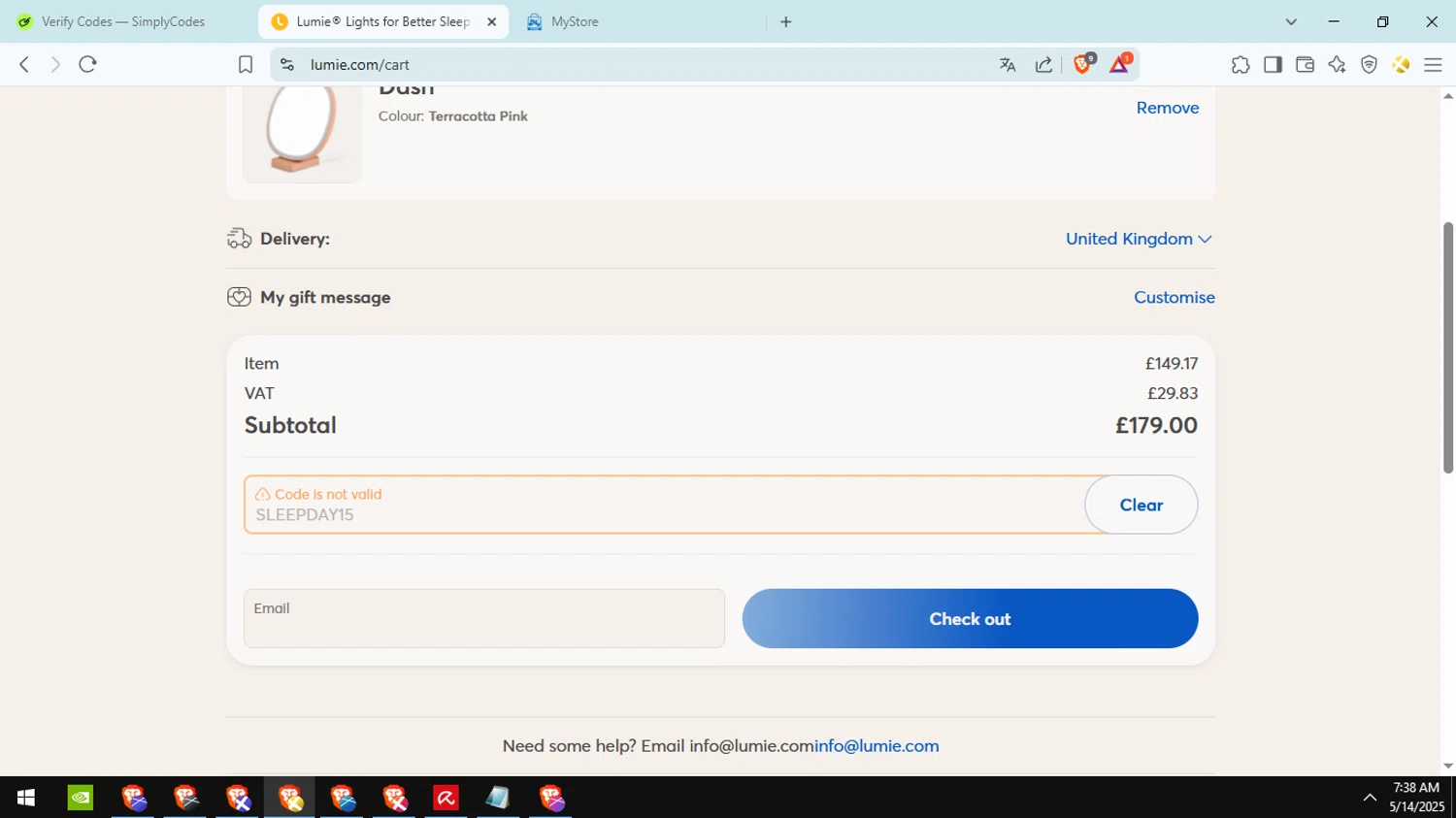Close the Lumie tab
The height and width of the screenshot is (818, 1456).
click(x=491, y=21)
